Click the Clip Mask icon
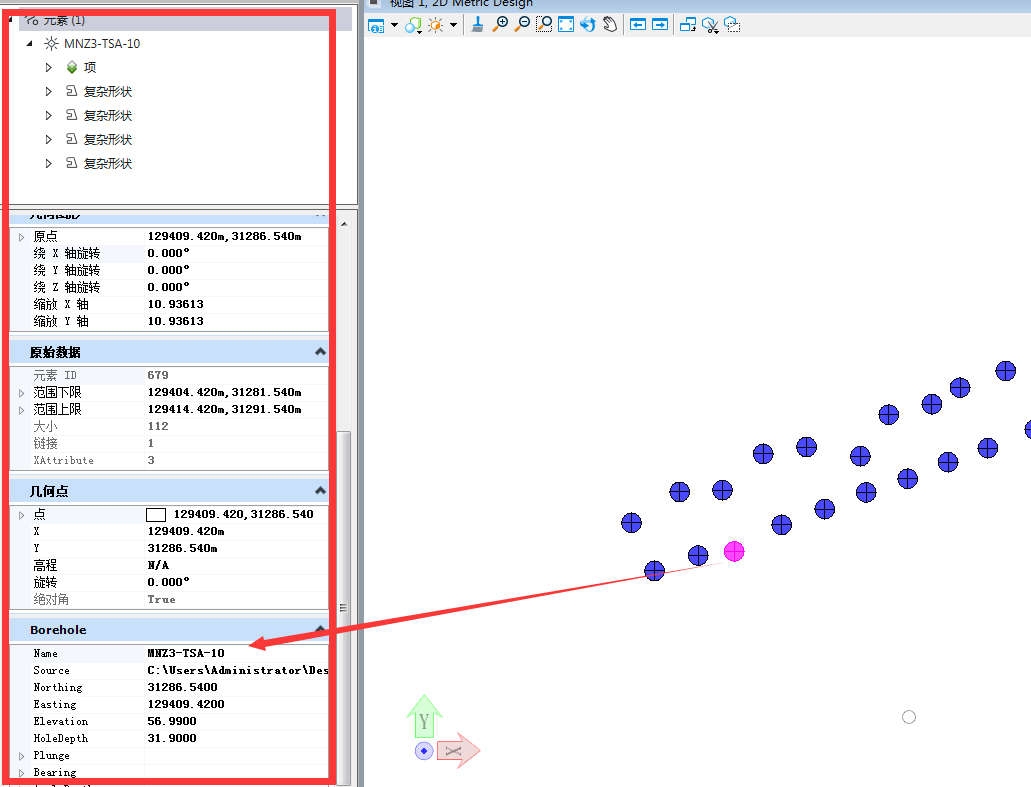Viewport: 1031px width, 787px height. [732, 25]
